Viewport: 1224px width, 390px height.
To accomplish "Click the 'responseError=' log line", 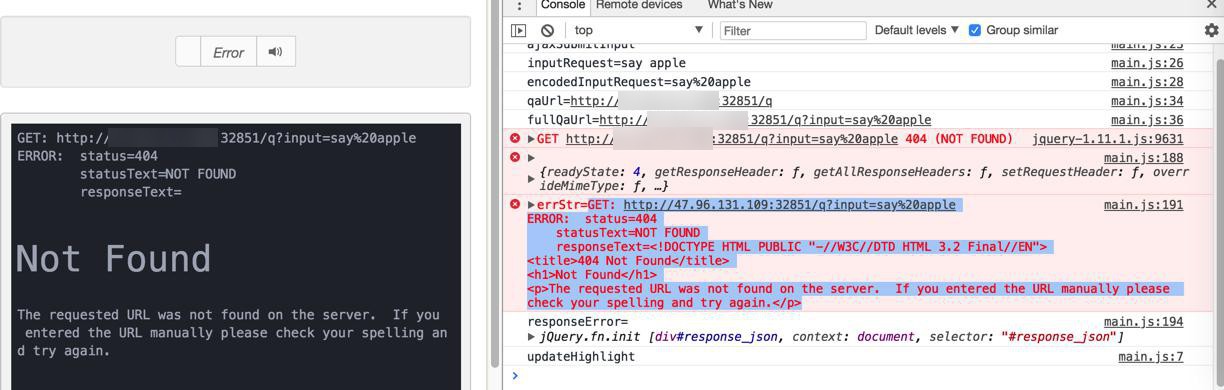I will (x=577, y=322).
